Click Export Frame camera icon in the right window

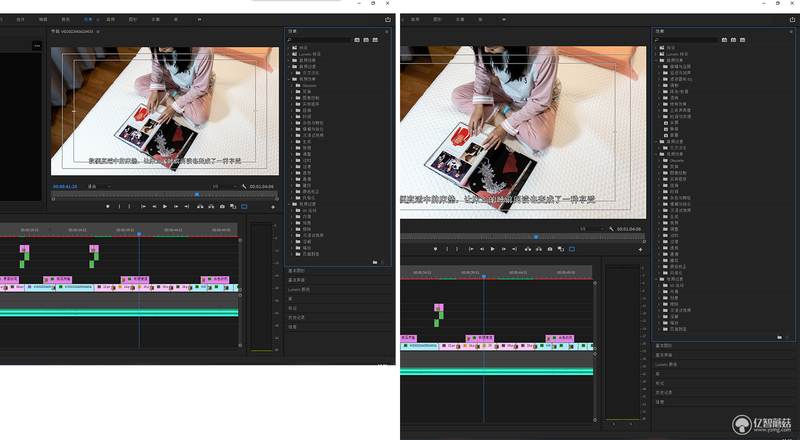tap(549, 249)
